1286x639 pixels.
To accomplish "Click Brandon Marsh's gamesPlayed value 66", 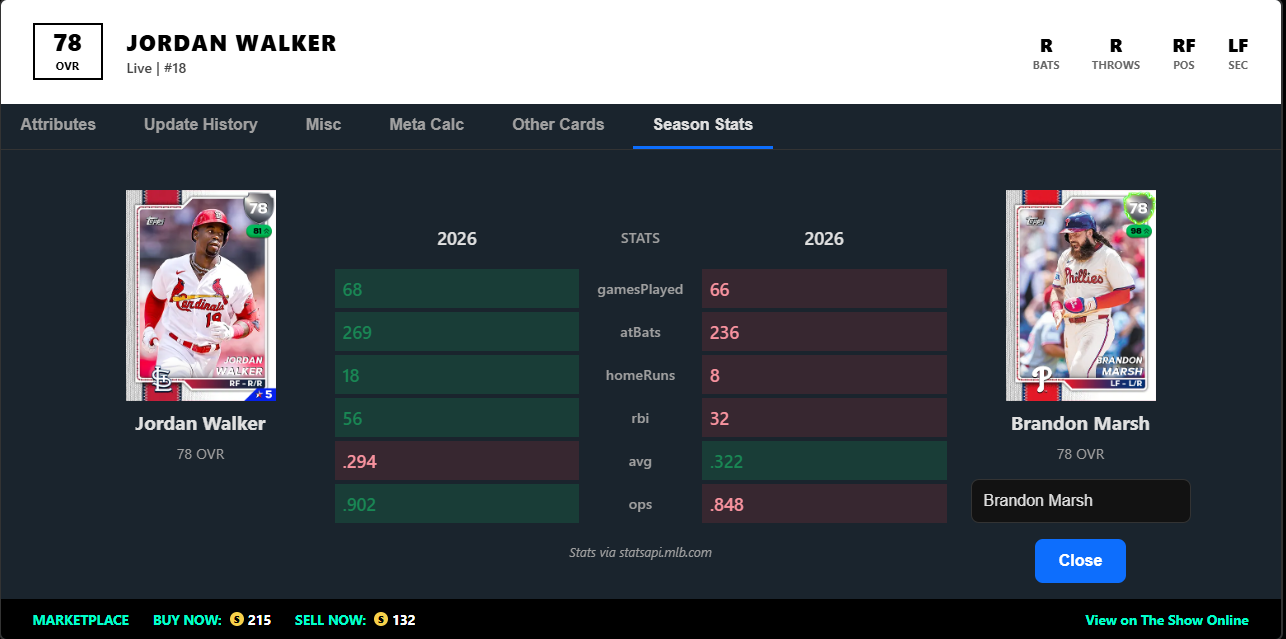I will (x=824, y=289).
